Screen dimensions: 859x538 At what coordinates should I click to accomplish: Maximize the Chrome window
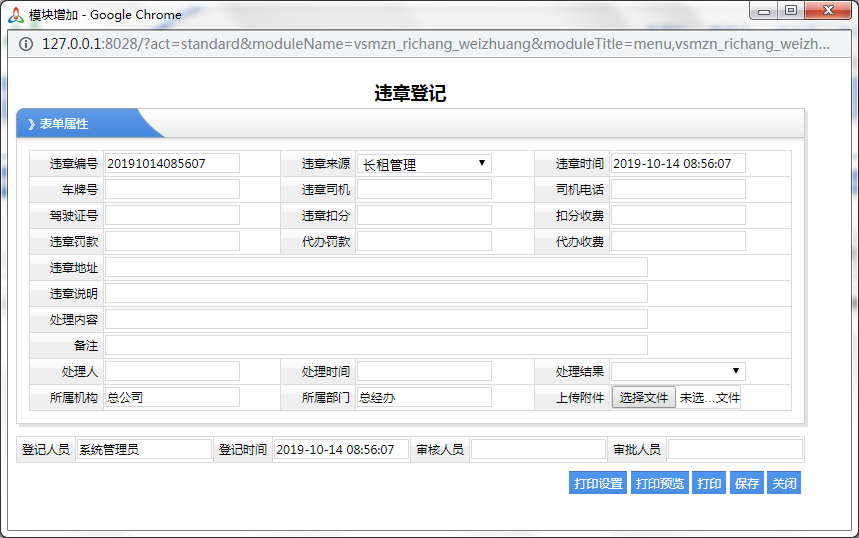791,11
